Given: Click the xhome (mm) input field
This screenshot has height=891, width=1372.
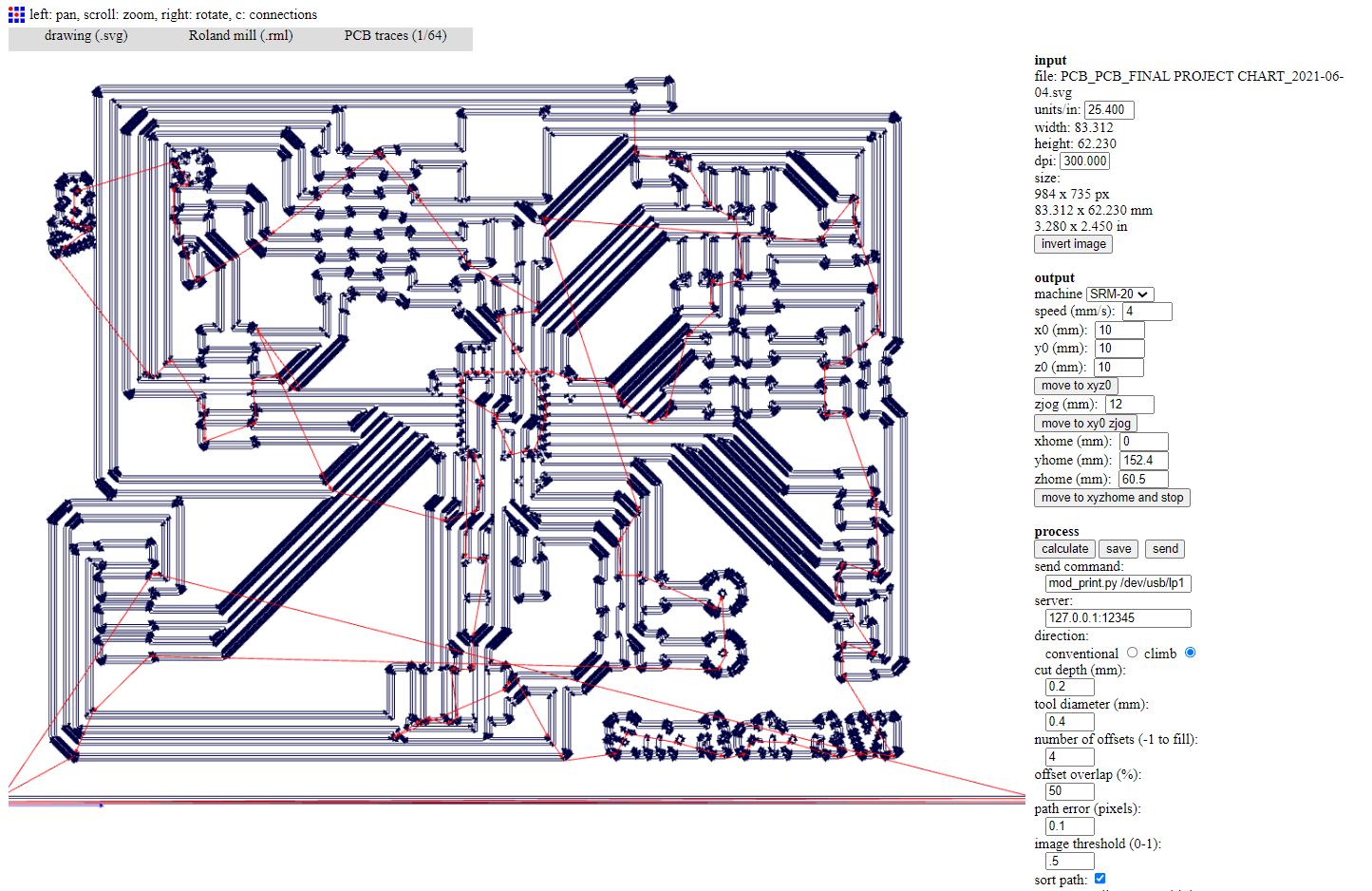Looking at the screenshot, I should pos(1143,442).
